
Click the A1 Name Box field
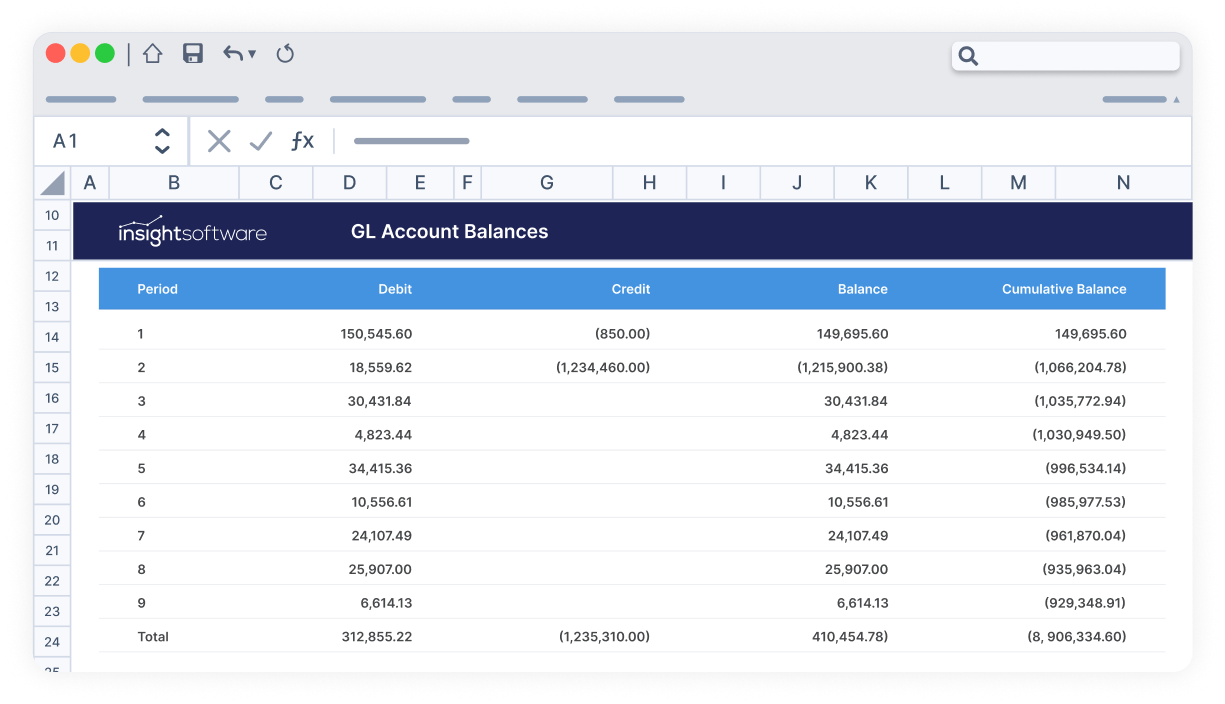(x=95, y=141)
